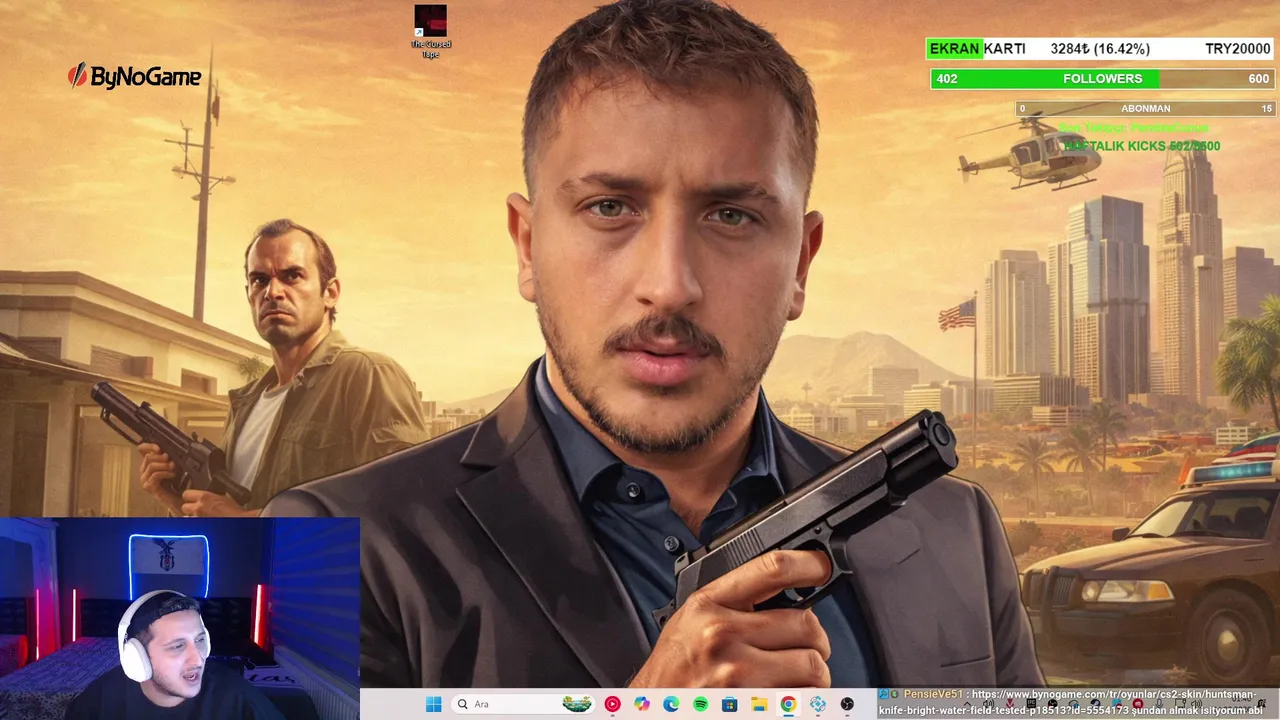Click the streamer webcam overlay

point(180,619)
